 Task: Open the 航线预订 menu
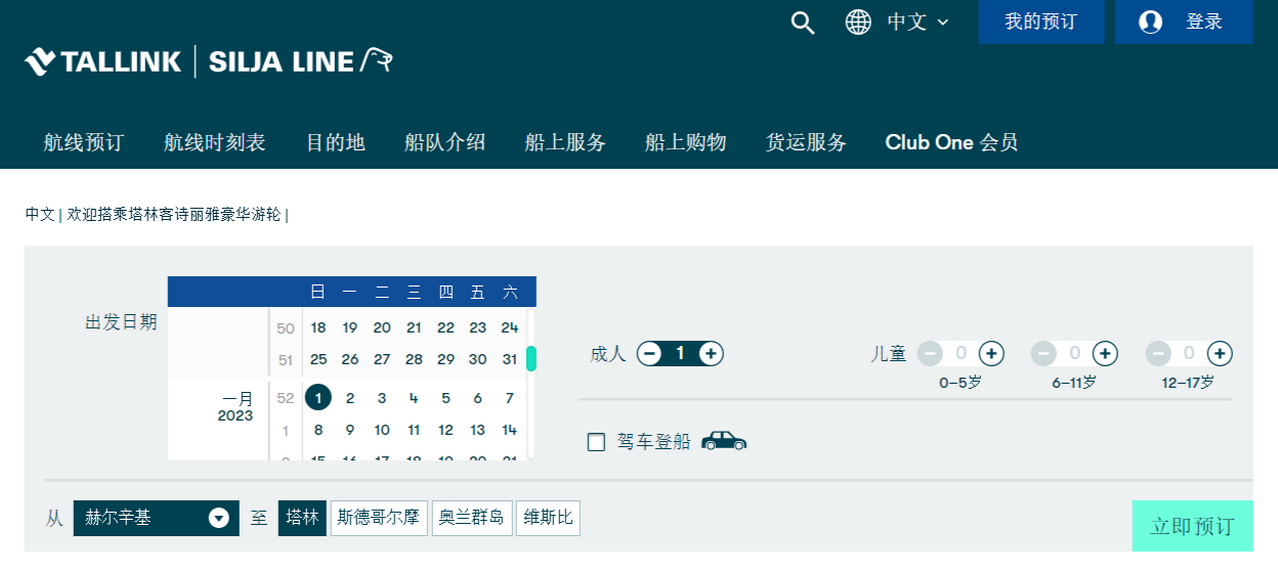click(x=84, y=142)
